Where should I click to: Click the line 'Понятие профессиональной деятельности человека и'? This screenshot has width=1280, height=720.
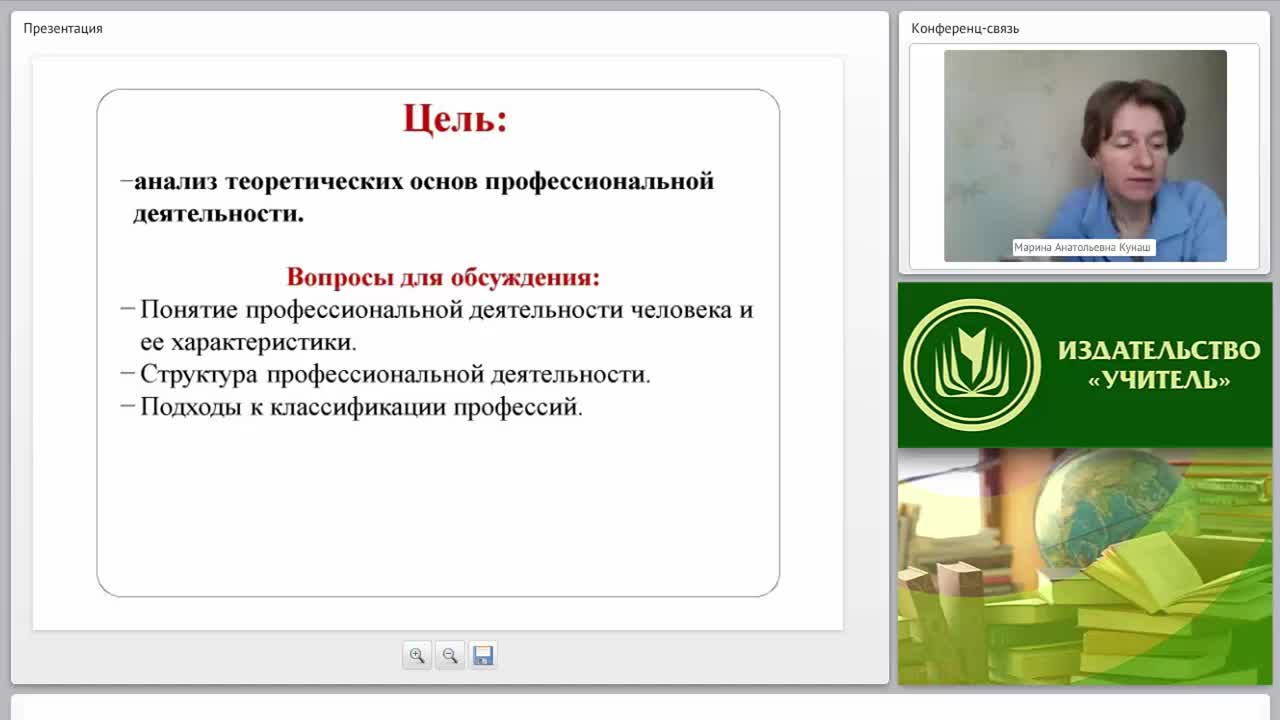point(446,309)
